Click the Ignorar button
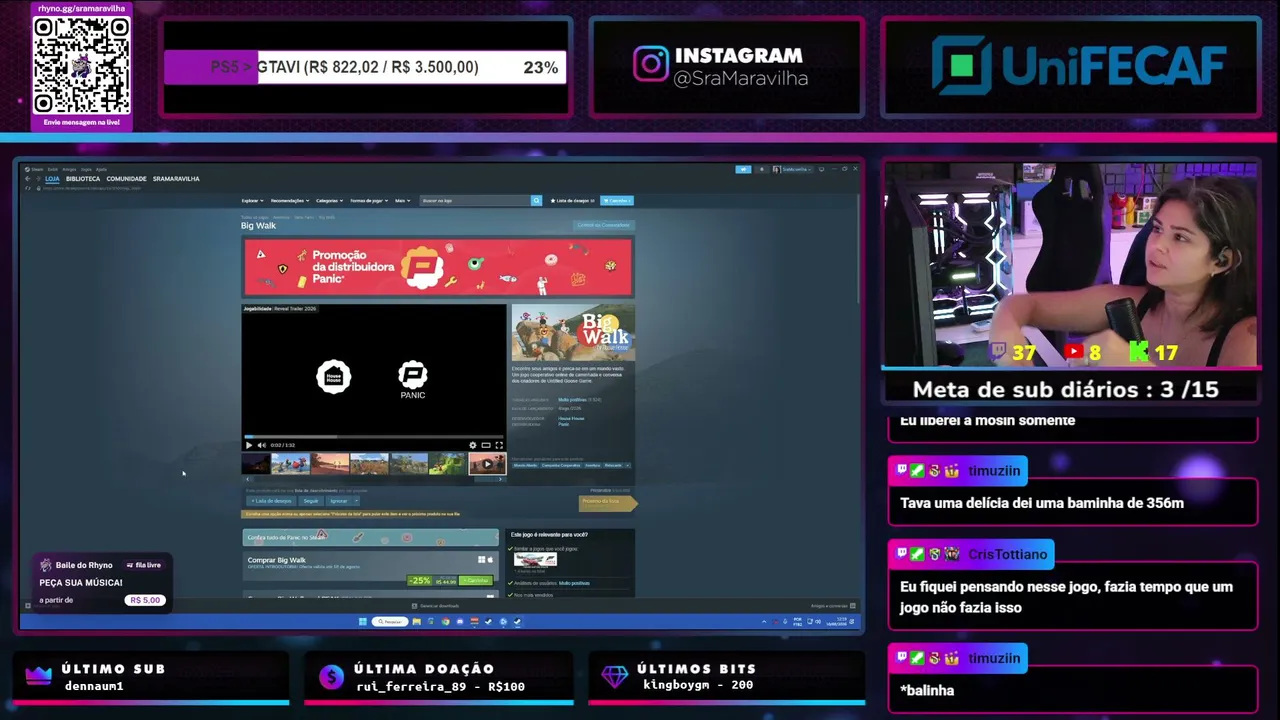This screenshot has height=720, width=1280. 339,501
